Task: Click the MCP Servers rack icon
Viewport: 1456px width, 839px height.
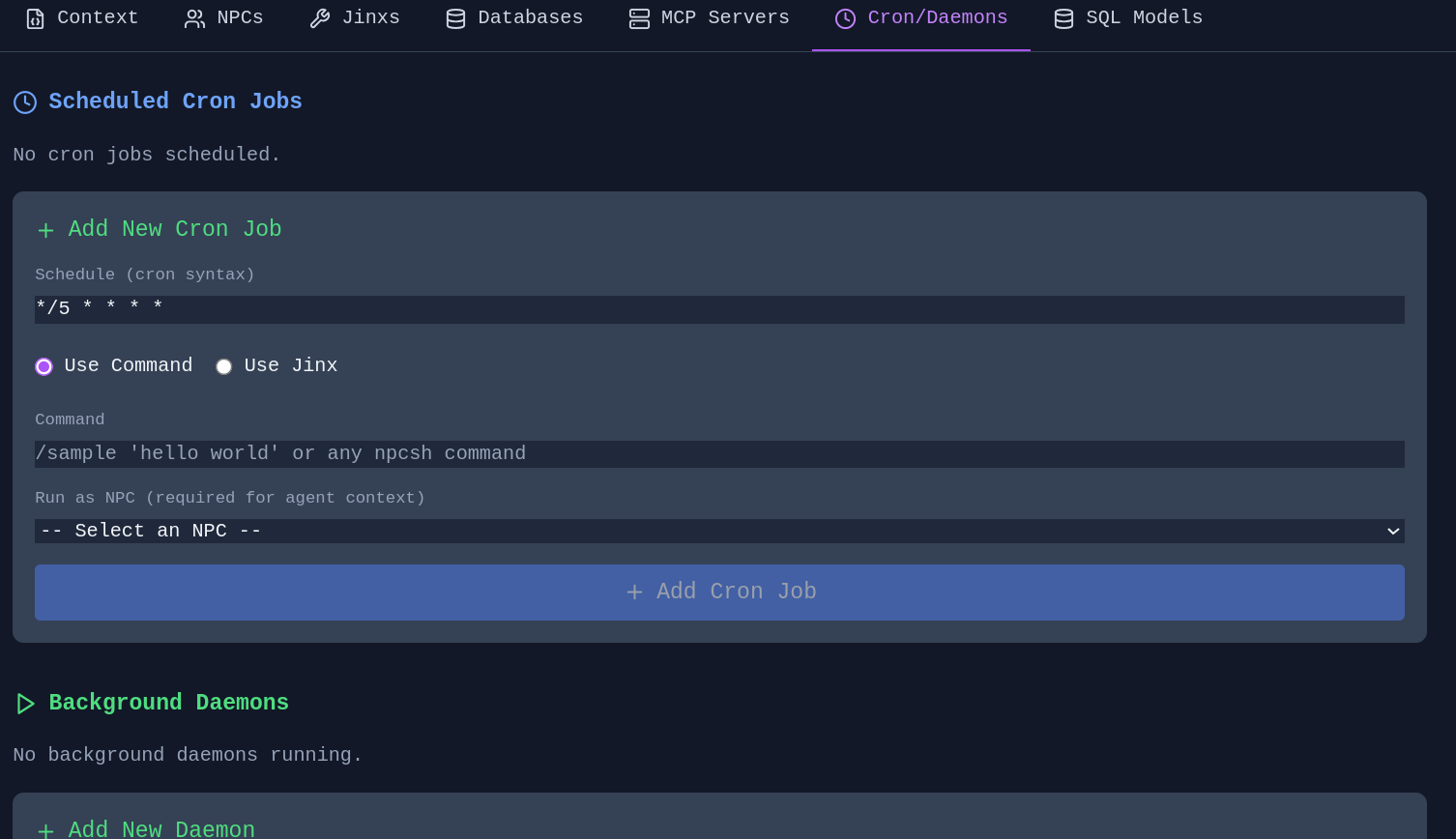Action: point(639,18)
